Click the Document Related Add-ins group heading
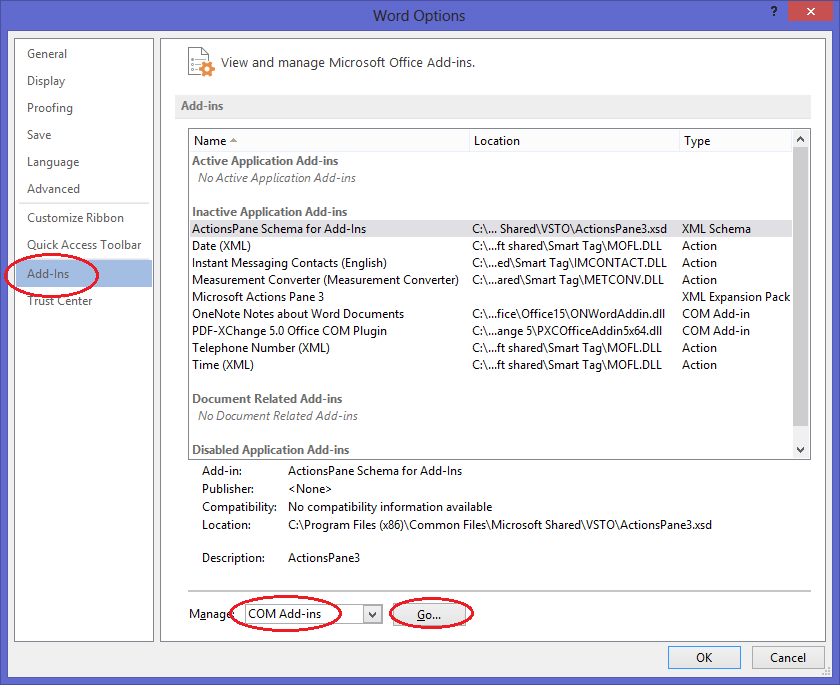Viewport: 840px width, 685px height. pyautogui.click(x=267, y=398)
